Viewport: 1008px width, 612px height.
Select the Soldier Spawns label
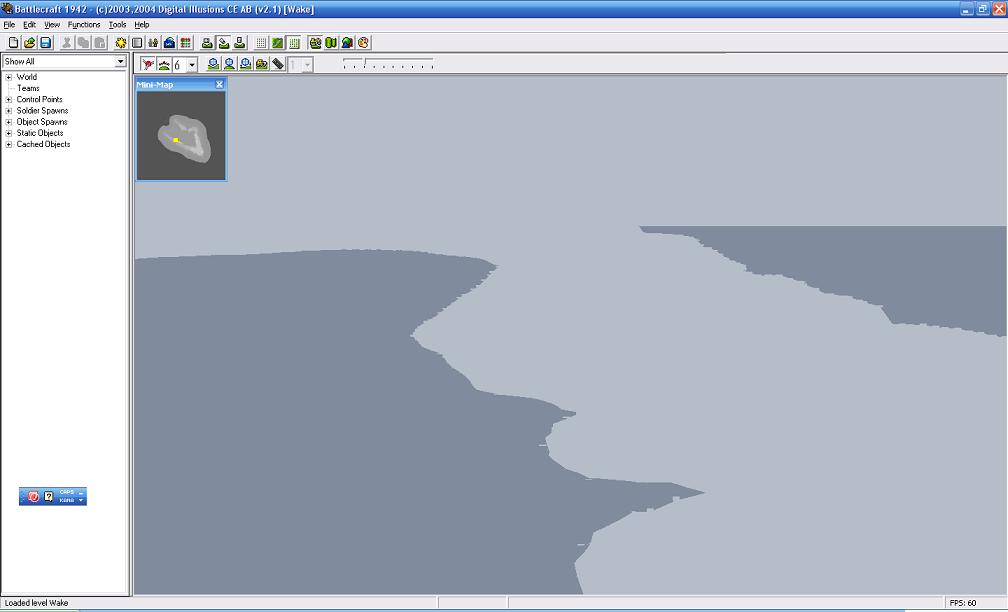coord(42,111)
